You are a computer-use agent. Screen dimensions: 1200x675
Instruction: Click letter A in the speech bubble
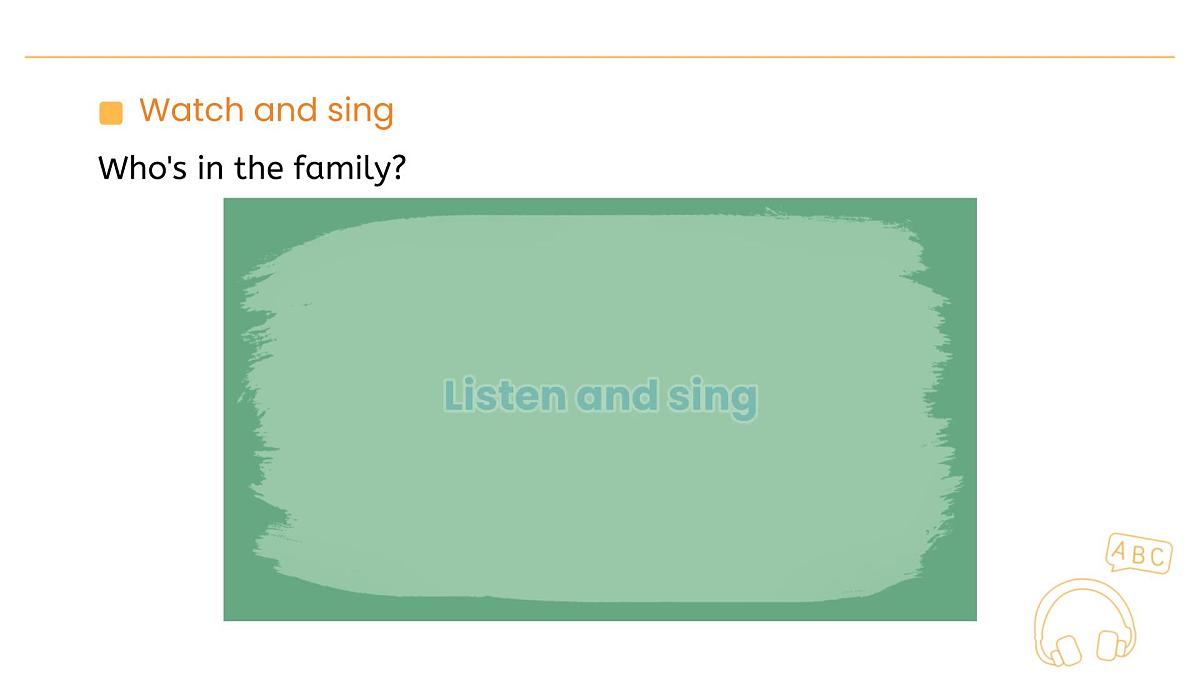[x=1120, y=549]
